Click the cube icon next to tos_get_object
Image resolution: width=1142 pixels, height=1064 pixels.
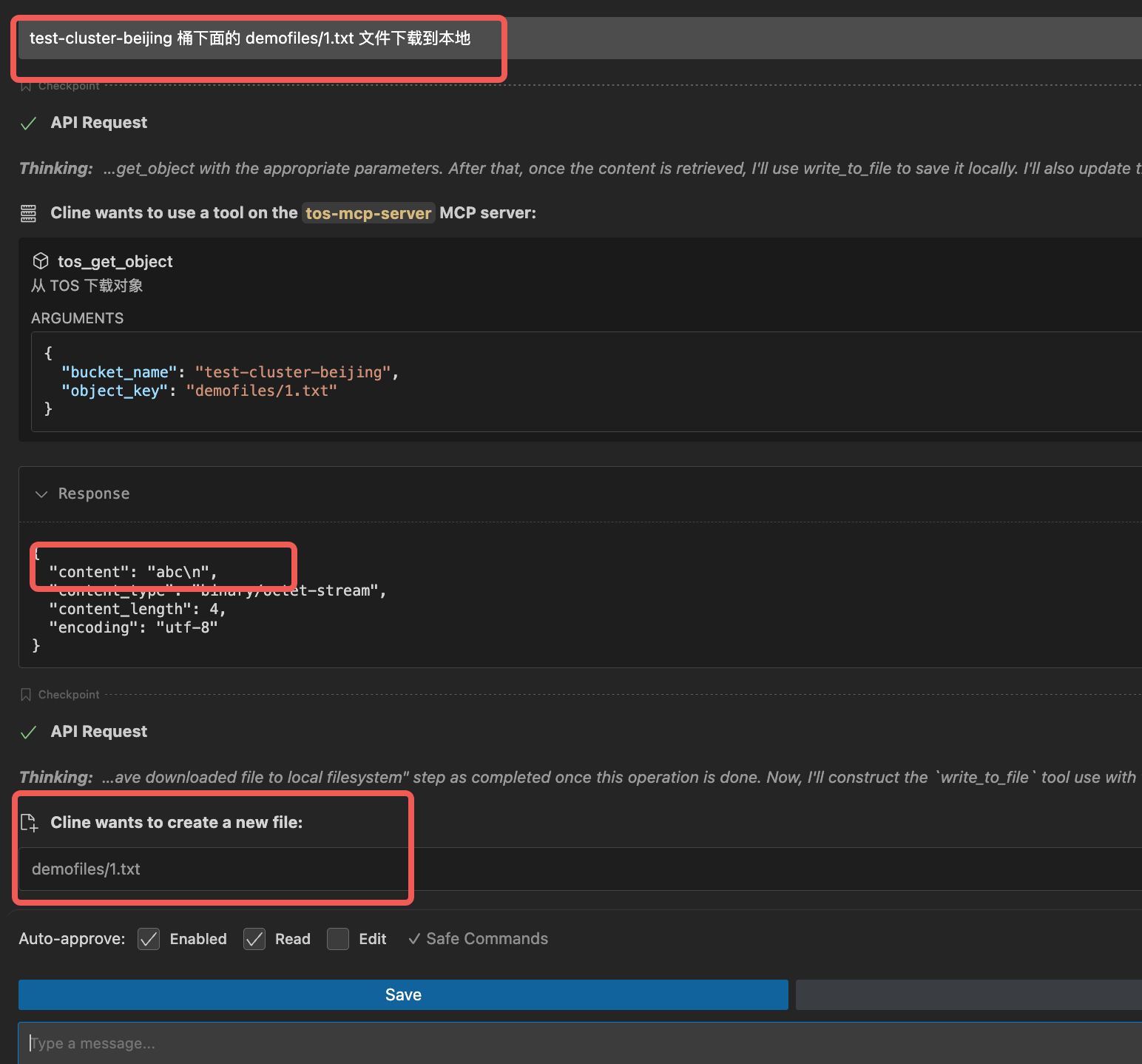[x=41, y=261]
